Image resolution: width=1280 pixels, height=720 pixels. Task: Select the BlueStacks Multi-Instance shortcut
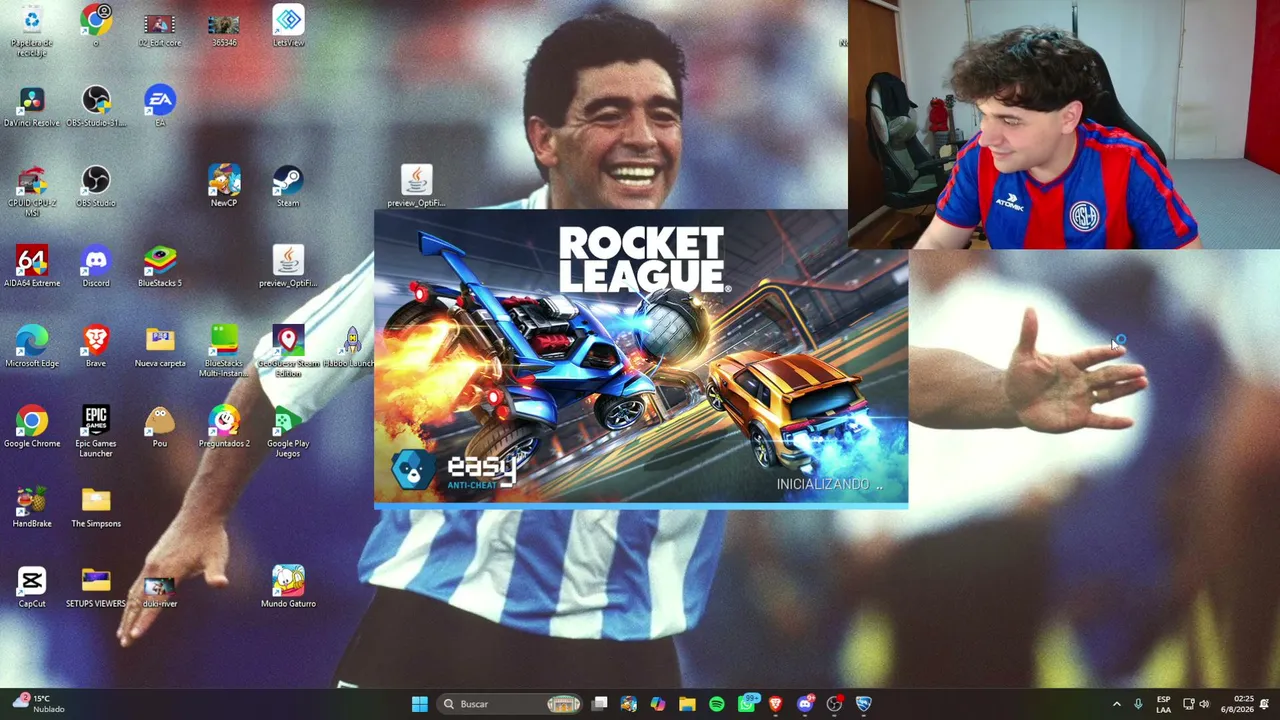click(224, 352)
